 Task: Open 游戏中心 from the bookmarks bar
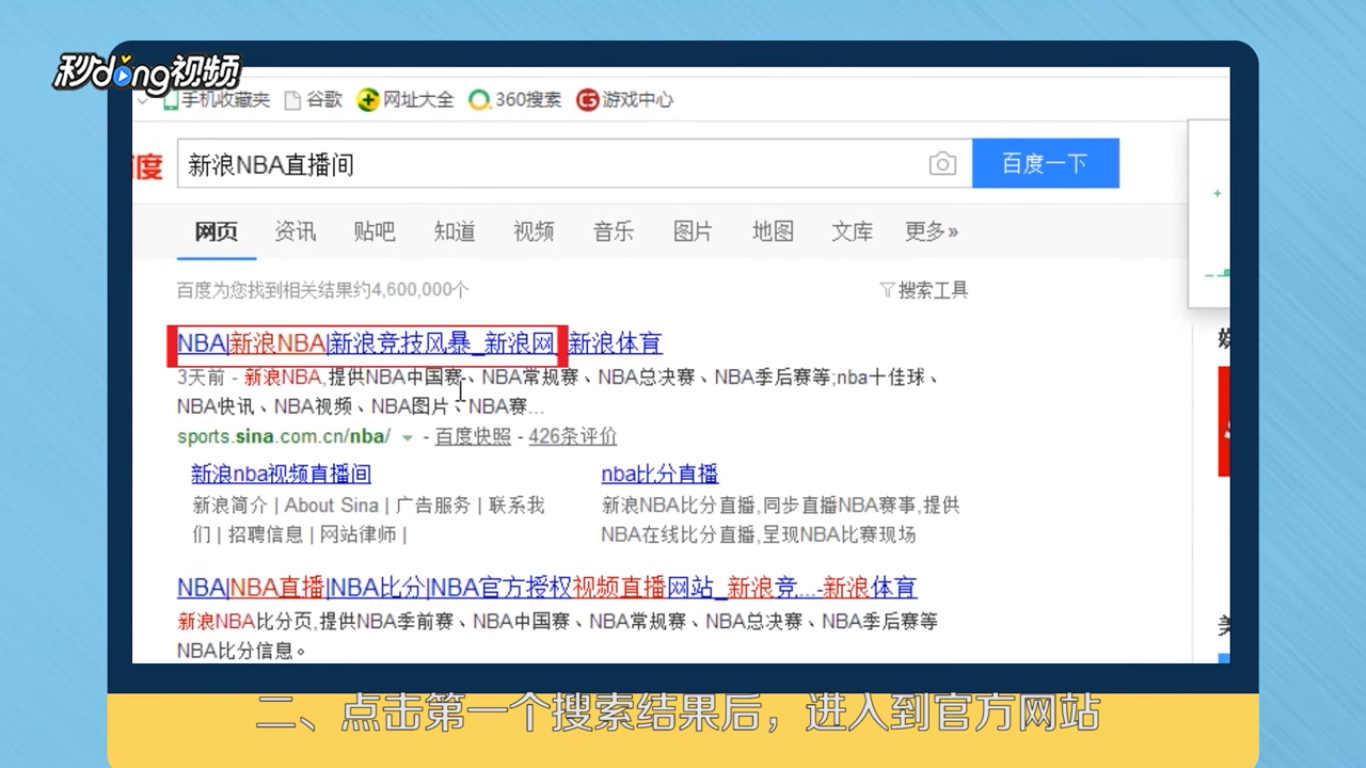coord(636,100)
